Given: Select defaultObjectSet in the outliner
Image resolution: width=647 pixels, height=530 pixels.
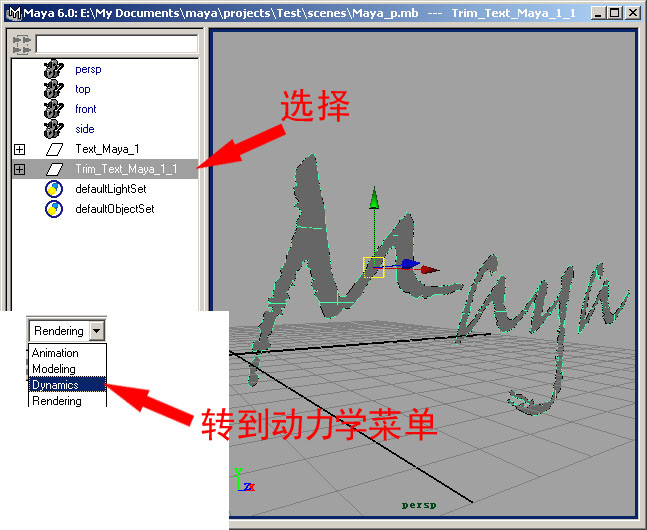Looking at the screenshot, I should [x=115, y=209].
